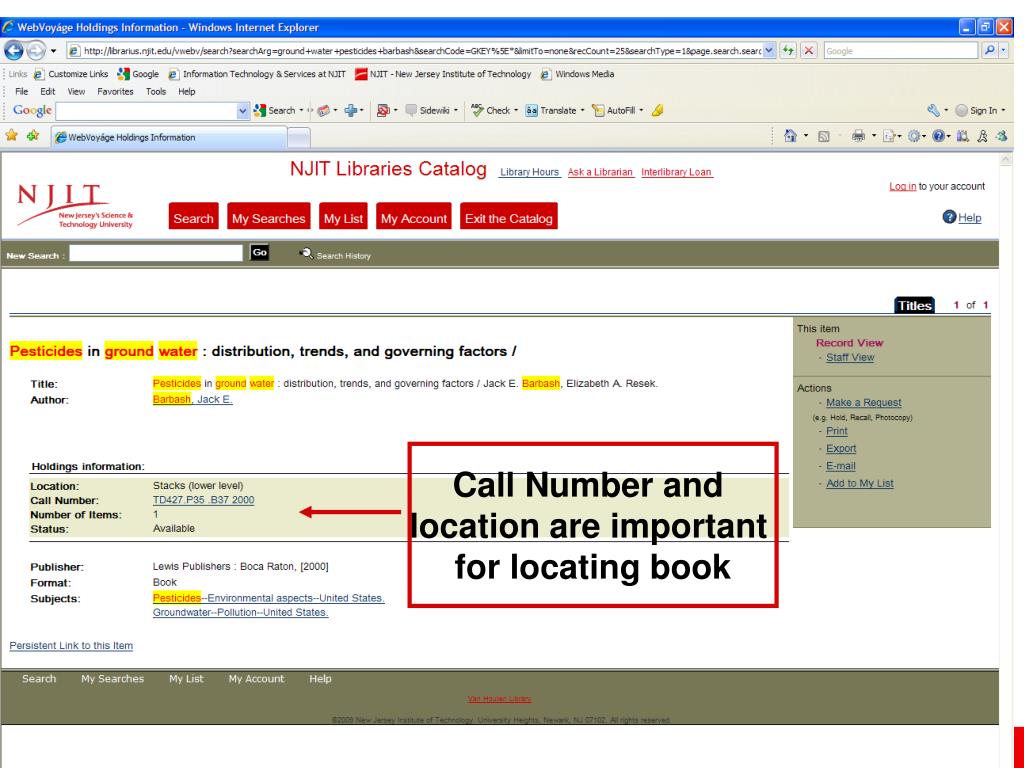The image size is (1024, 768).
Task: Open the Interlibrary Loan link
Action: pyautogui.click(x=676, y=172)
